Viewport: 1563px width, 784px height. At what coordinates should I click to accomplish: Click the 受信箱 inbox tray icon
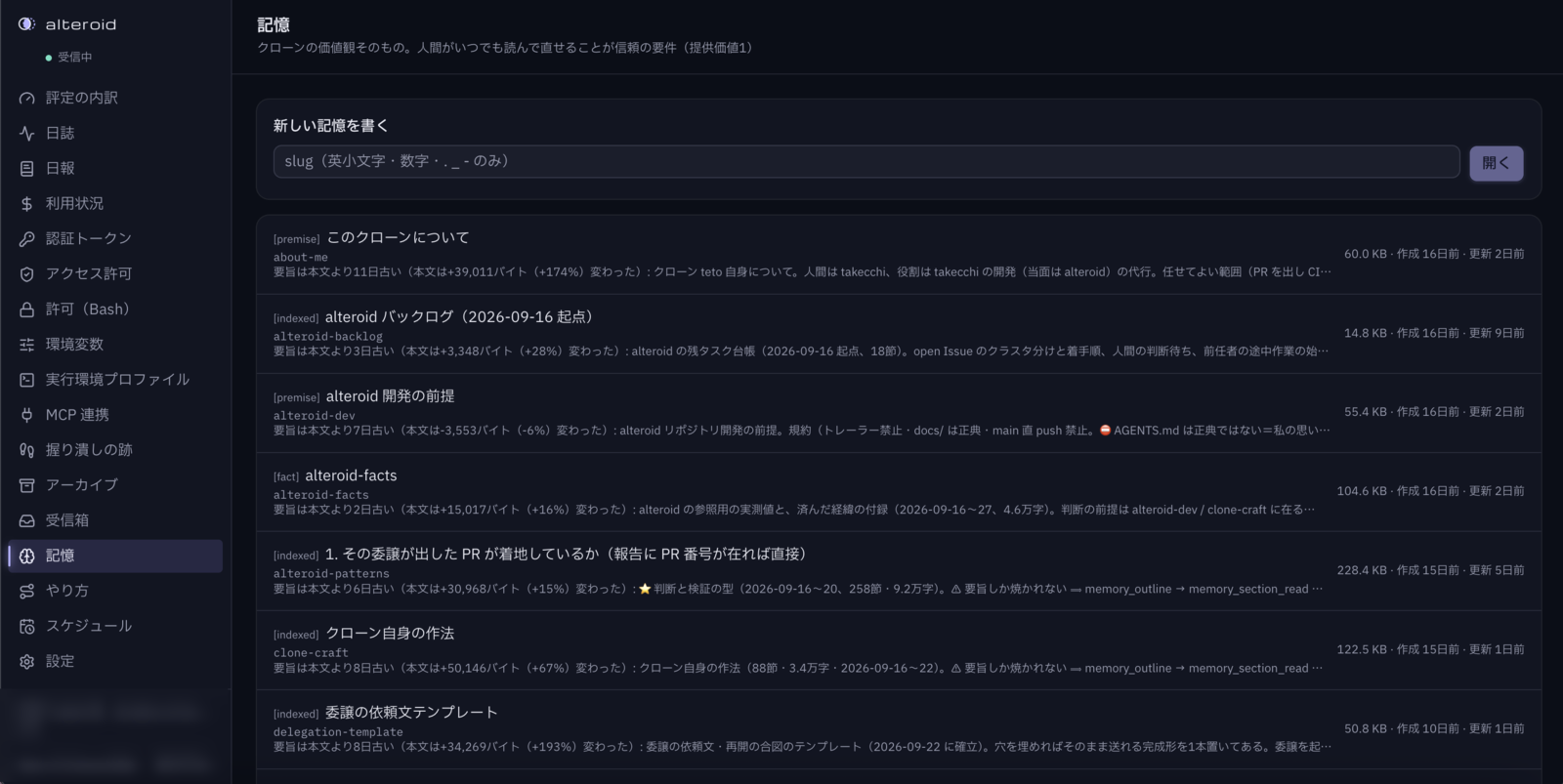pyautogui.click(x=26, y=519)
